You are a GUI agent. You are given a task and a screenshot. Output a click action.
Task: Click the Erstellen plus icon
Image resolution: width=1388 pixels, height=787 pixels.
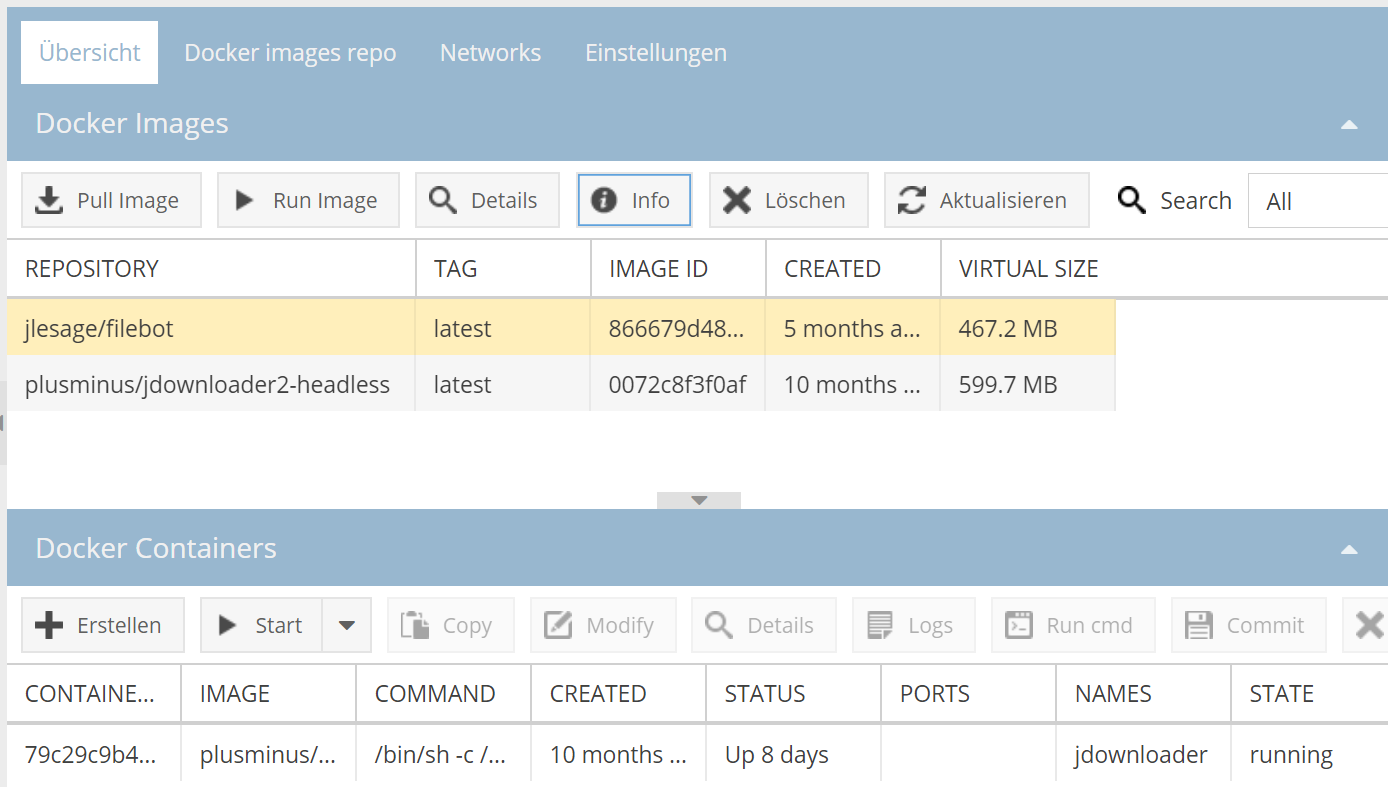(48, 625)
